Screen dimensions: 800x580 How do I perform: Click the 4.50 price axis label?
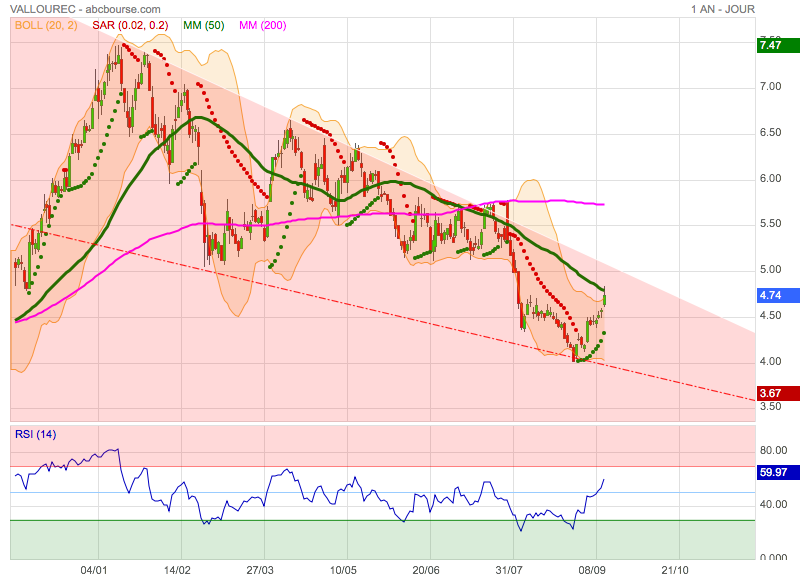[x=770, y=315]
